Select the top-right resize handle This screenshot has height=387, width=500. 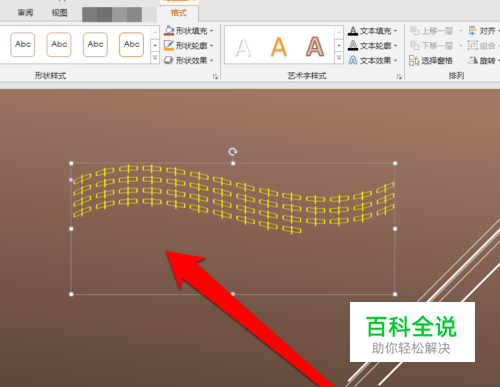pyautogui.click(x=395, y=163)
